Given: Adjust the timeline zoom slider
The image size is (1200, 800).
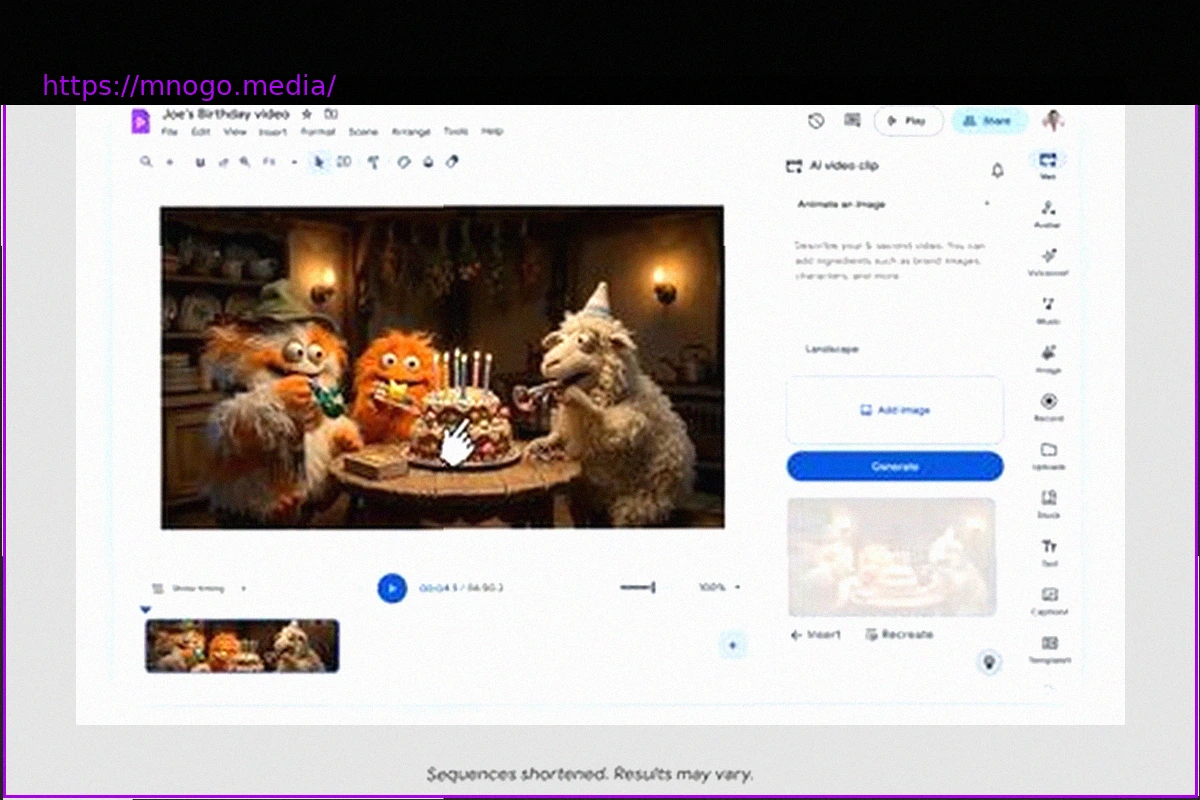Looking at the screenshot, I should point(637,588).
